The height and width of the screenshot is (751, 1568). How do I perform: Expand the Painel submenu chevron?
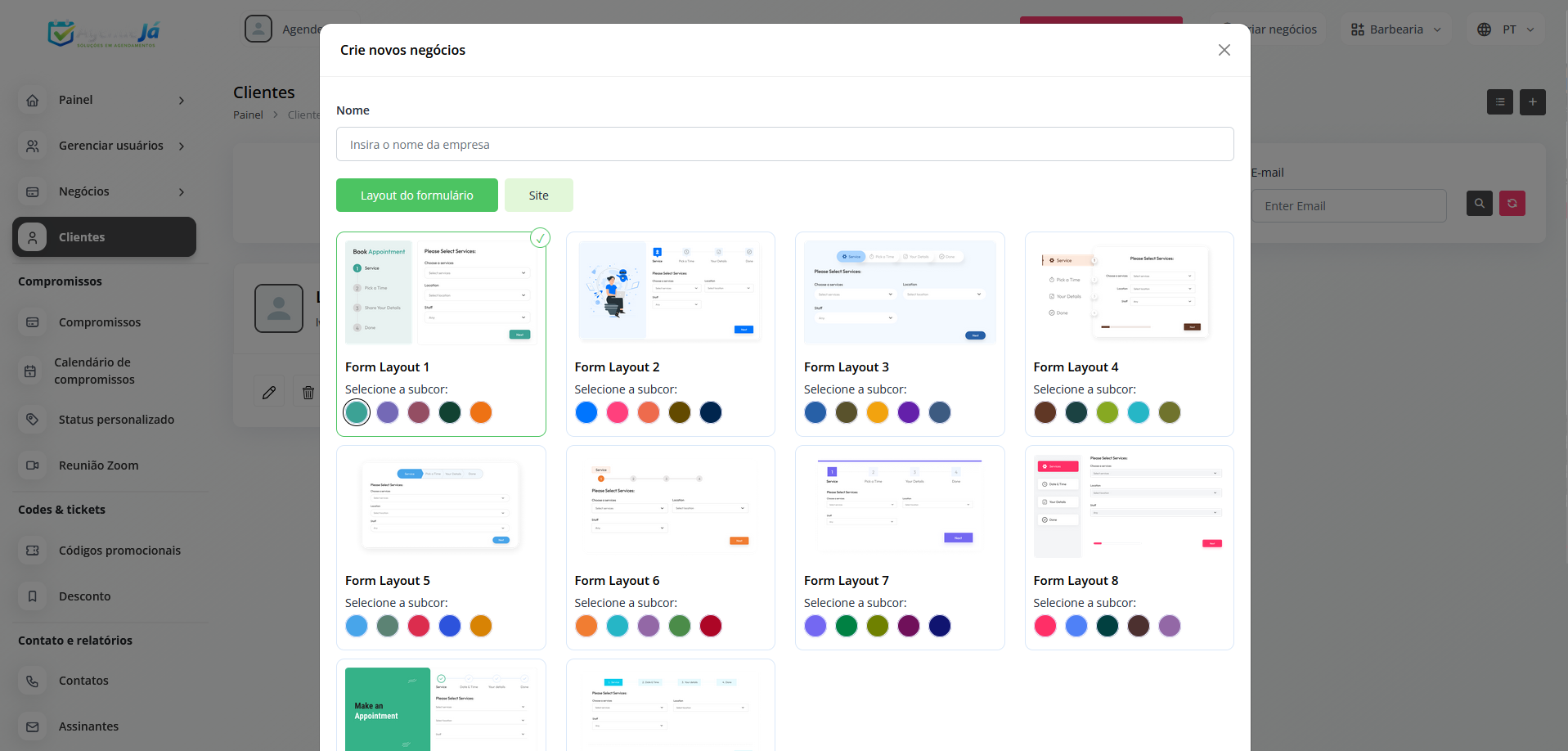(182, 101)
